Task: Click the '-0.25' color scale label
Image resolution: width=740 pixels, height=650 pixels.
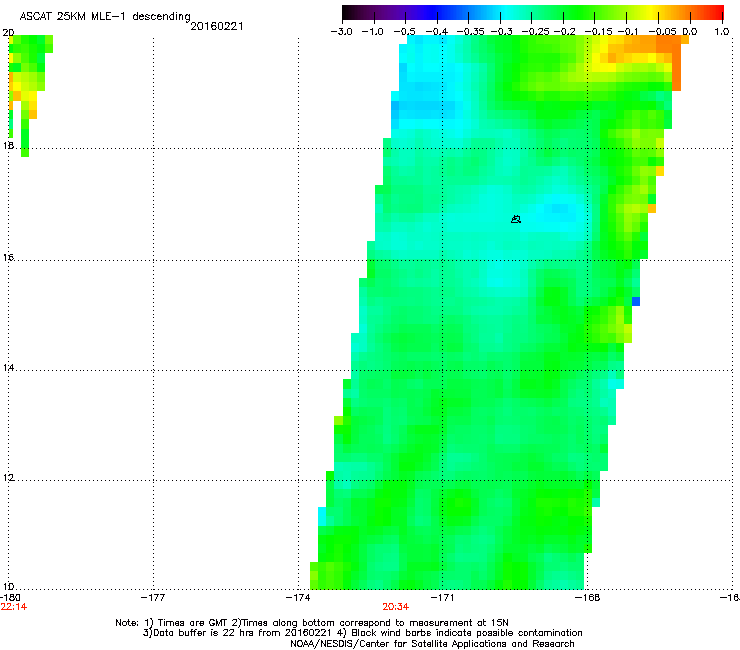Action: (535, 32)
